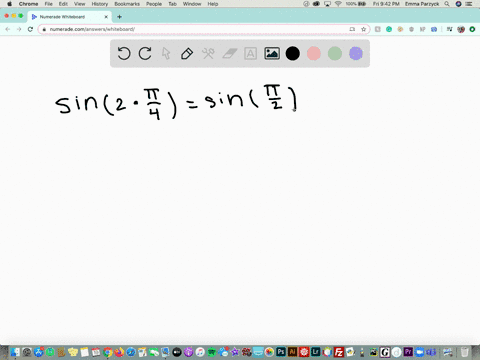Viewport: 480px width, 360px height.
Task: Open iTunes music app from the dock
Action: click(x=200, y=352)
